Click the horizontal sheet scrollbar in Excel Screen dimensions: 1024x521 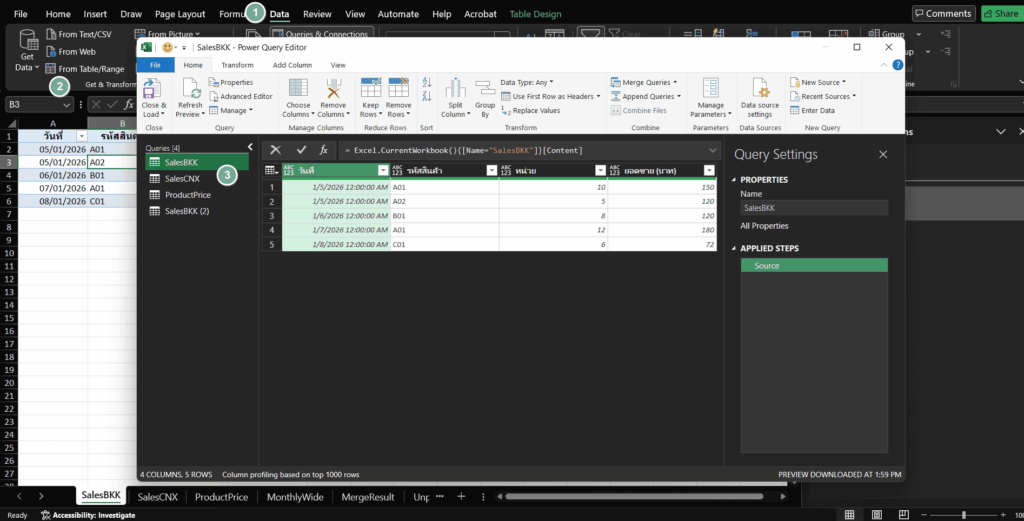[x=633, y=497]
